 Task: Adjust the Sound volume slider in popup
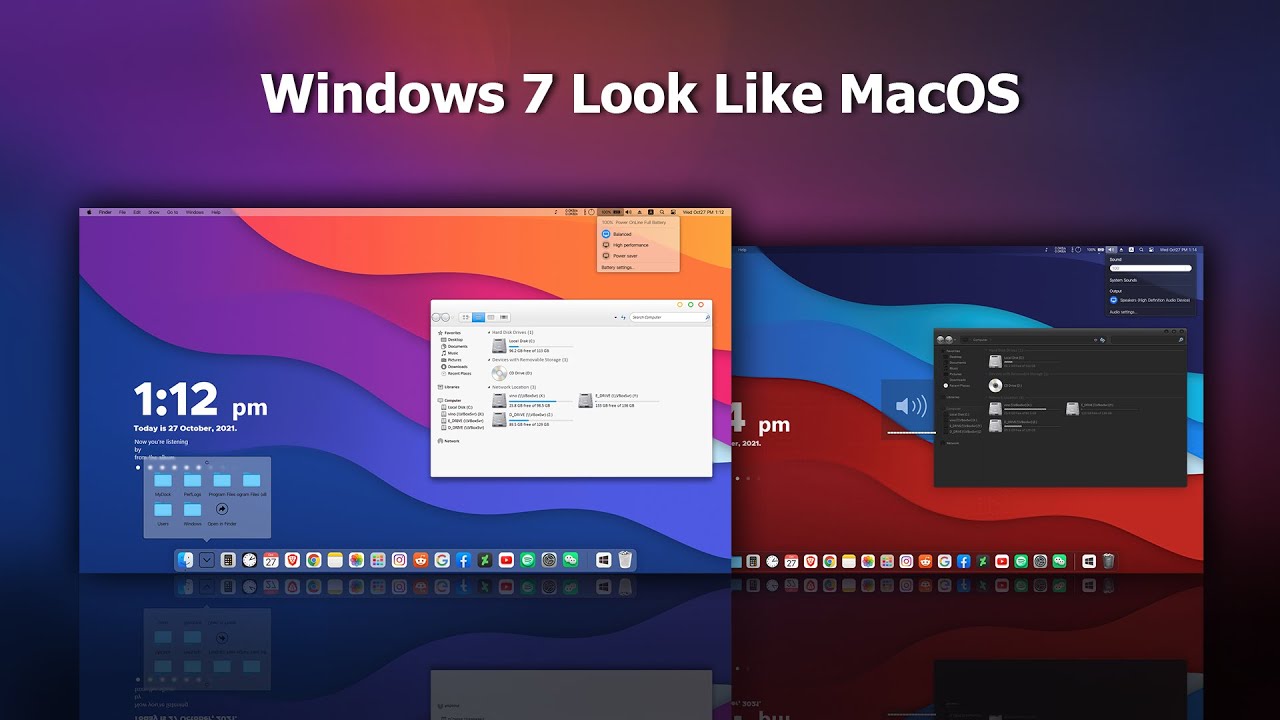tap(1151, 268)
